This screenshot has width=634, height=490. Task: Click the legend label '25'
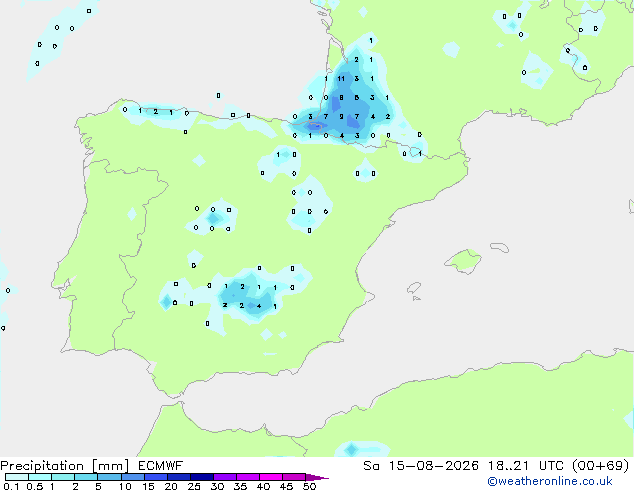point(194,486)
